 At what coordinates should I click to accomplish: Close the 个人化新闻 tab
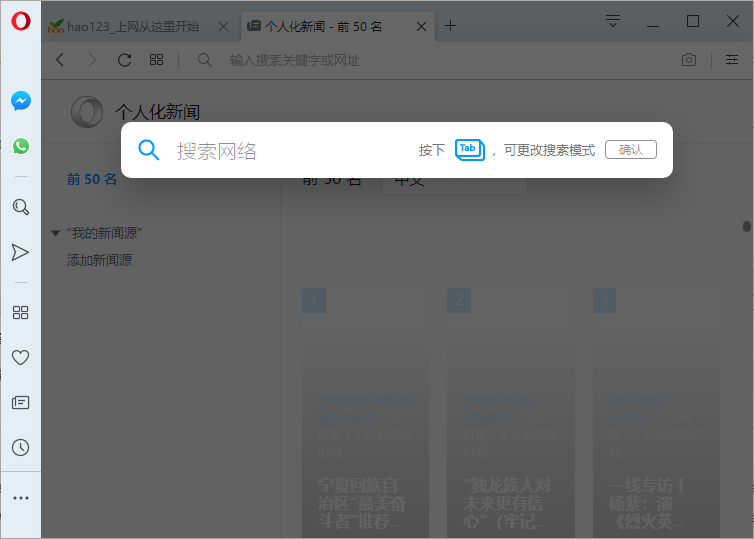[421, 27]
